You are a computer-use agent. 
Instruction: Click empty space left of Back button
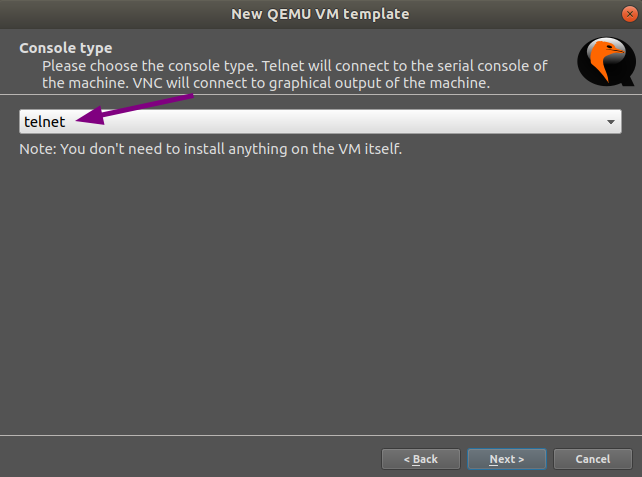[x=190, y=459]
